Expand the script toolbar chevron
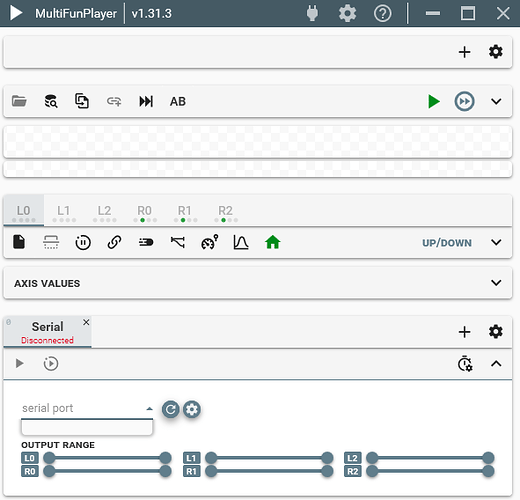This screenshot has width=520, height=500. coord(496,101)
